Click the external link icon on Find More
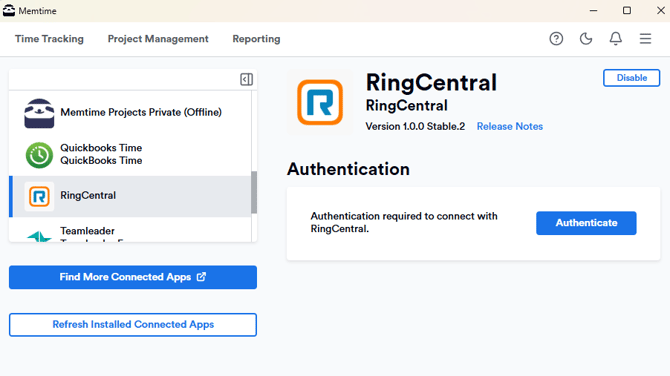The image size is (670, 376). pyautogui.click(x=201, y=277)
